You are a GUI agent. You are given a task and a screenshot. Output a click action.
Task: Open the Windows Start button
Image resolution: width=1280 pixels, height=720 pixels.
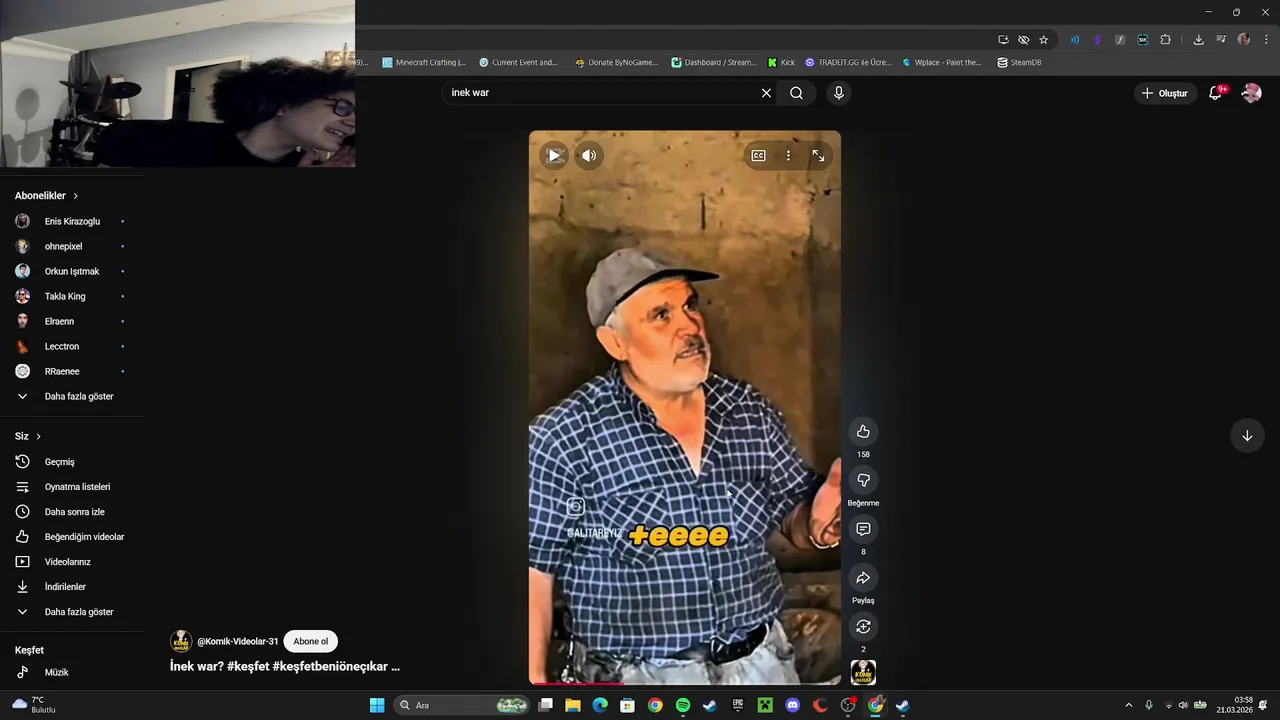[377, 705]
